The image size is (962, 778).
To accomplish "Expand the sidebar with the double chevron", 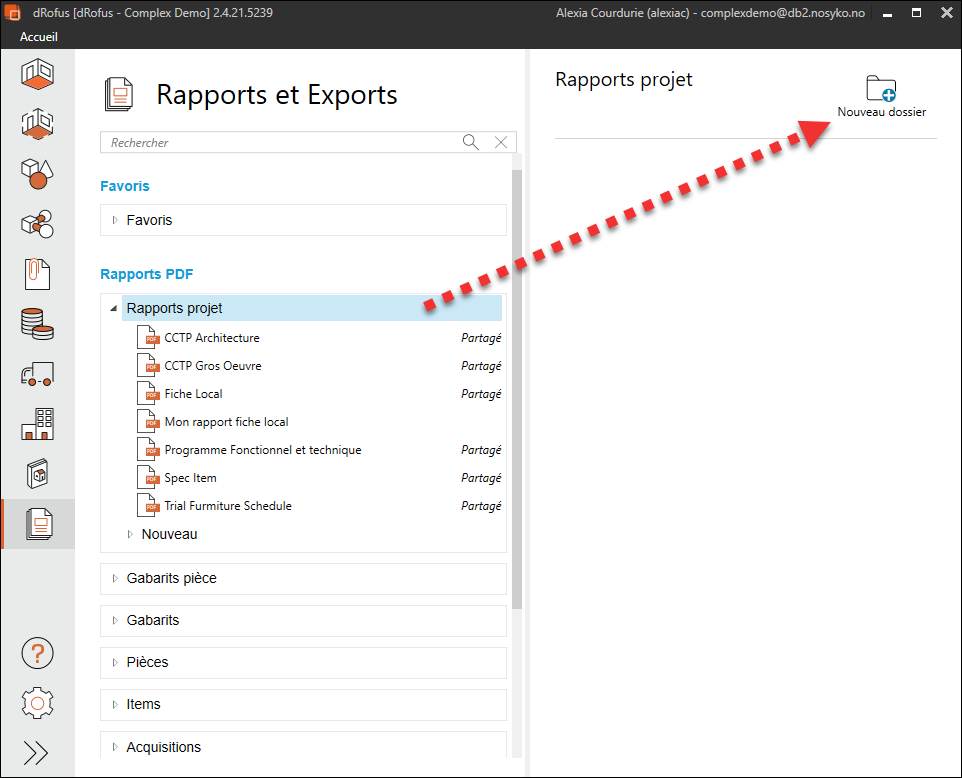I will [36, 753].
